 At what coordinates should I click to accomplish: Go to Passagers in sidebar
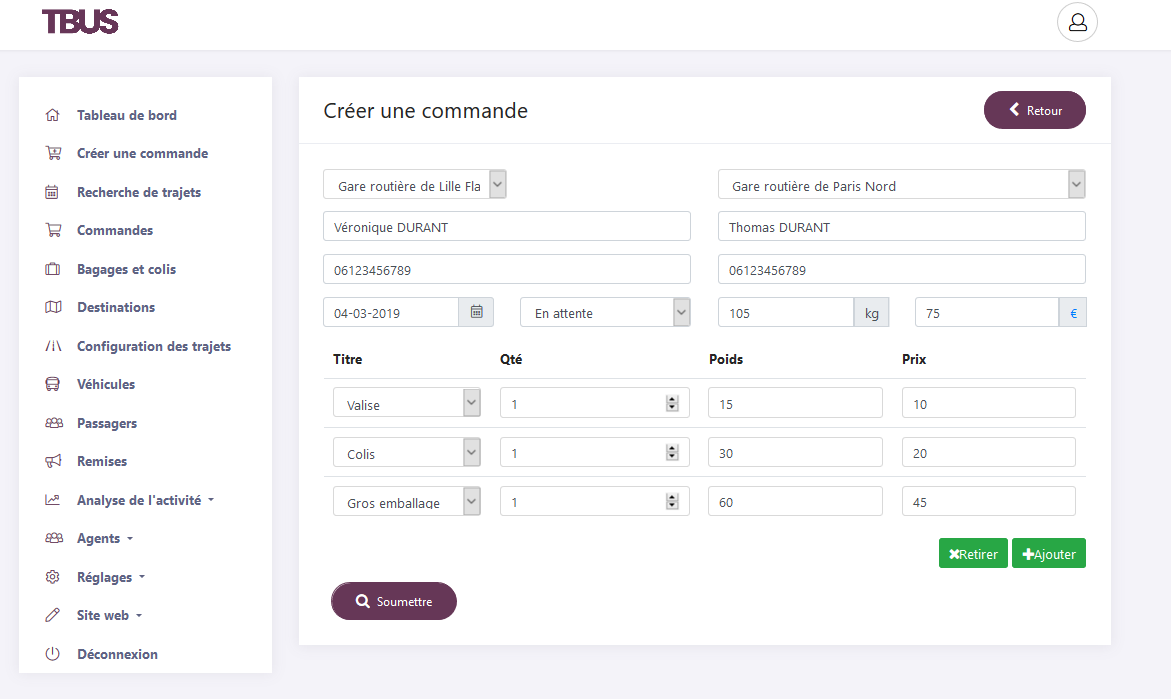106,423
